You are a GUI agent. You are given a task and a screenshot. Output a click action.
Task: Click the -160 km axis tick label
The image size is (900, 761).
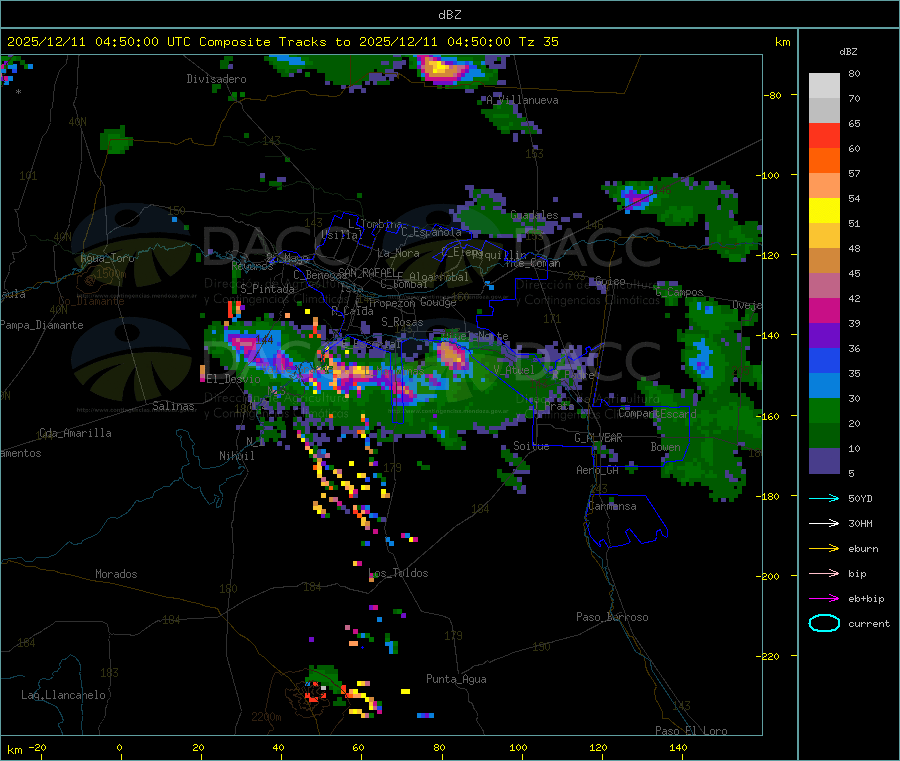tap(768, 416)
